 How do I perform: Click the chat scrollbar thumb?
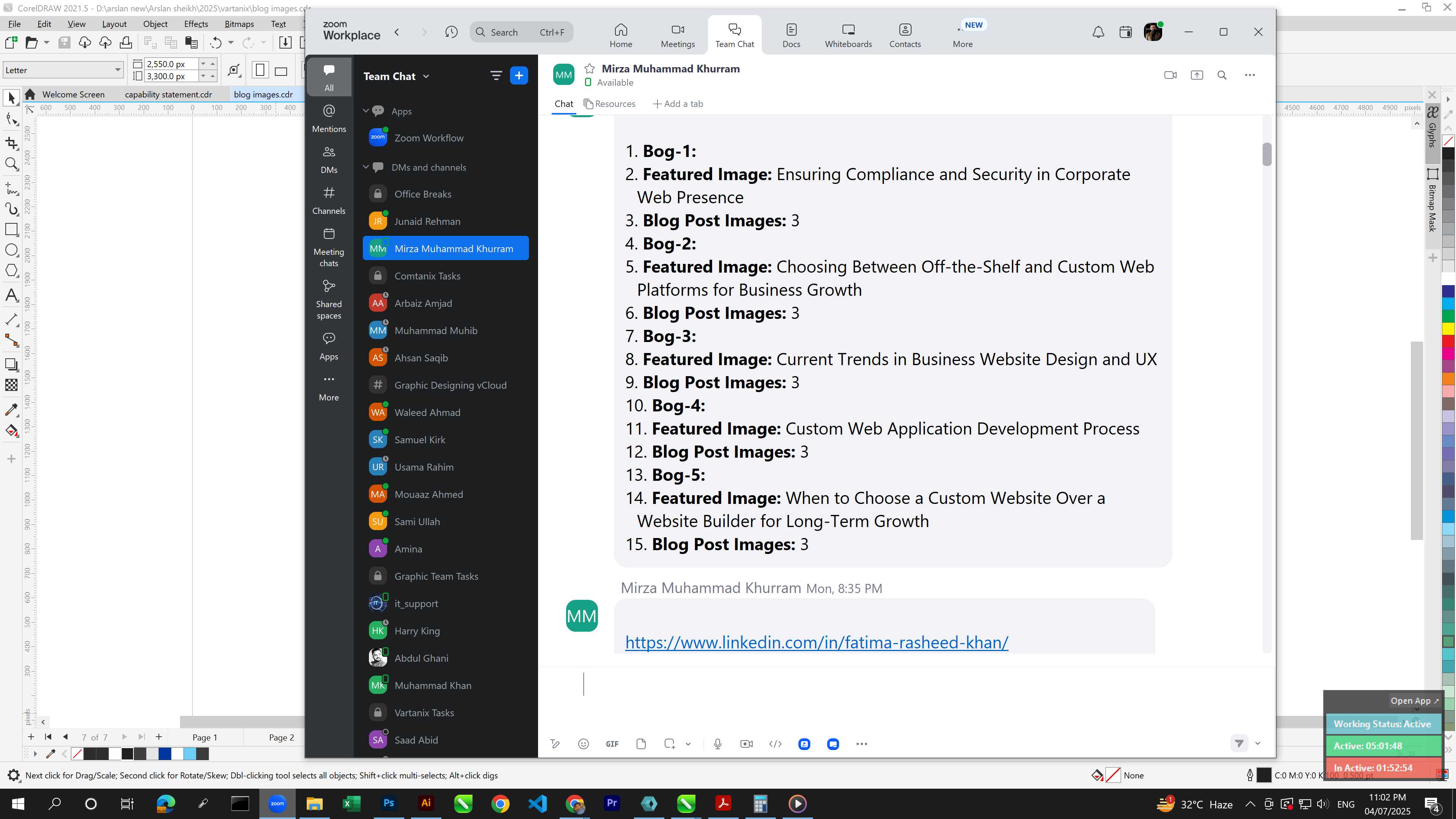pos(1267,154)
